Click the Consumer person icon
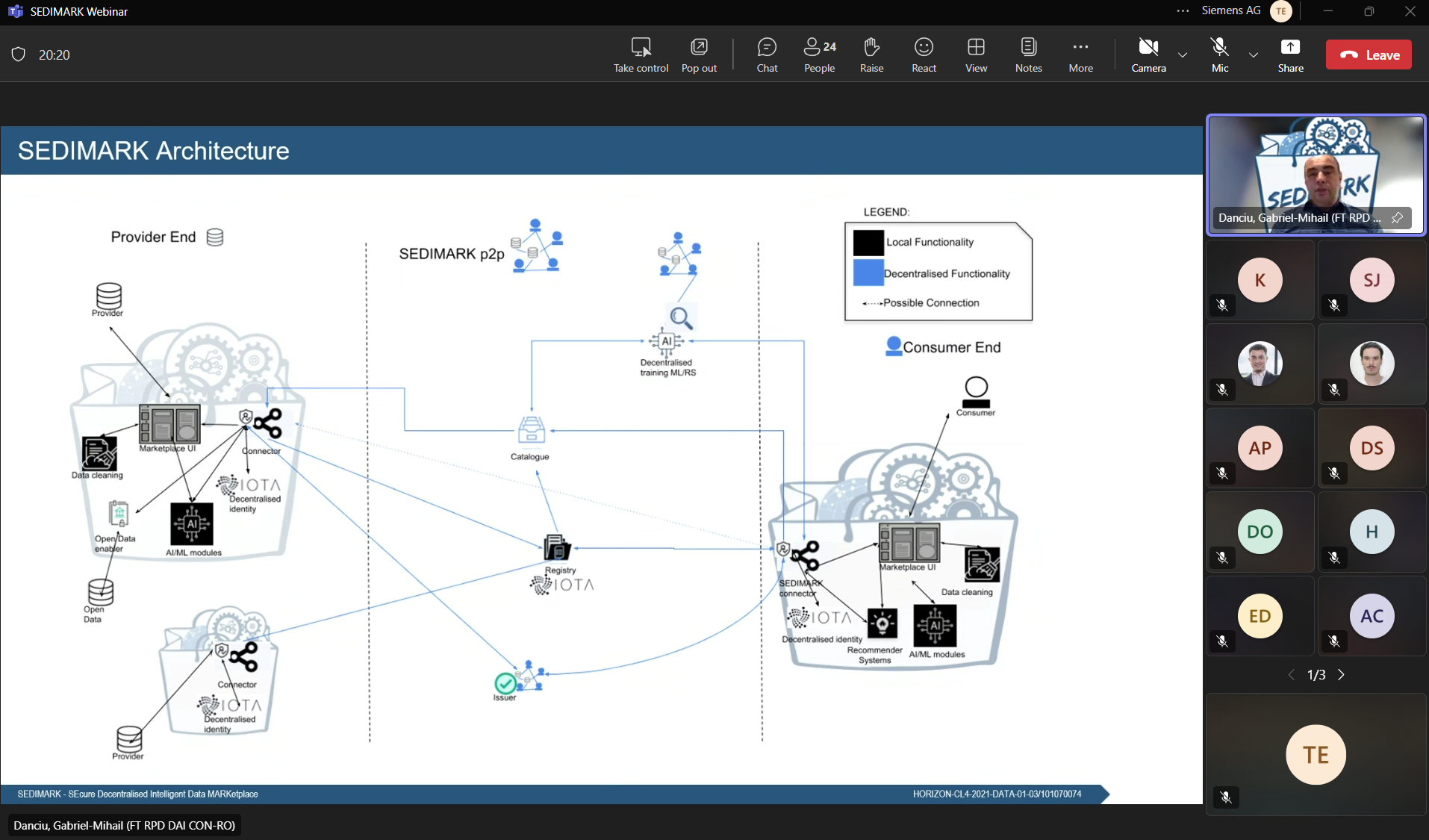The width and height of the screenshot is (1429, 840). tap(976, 392)
